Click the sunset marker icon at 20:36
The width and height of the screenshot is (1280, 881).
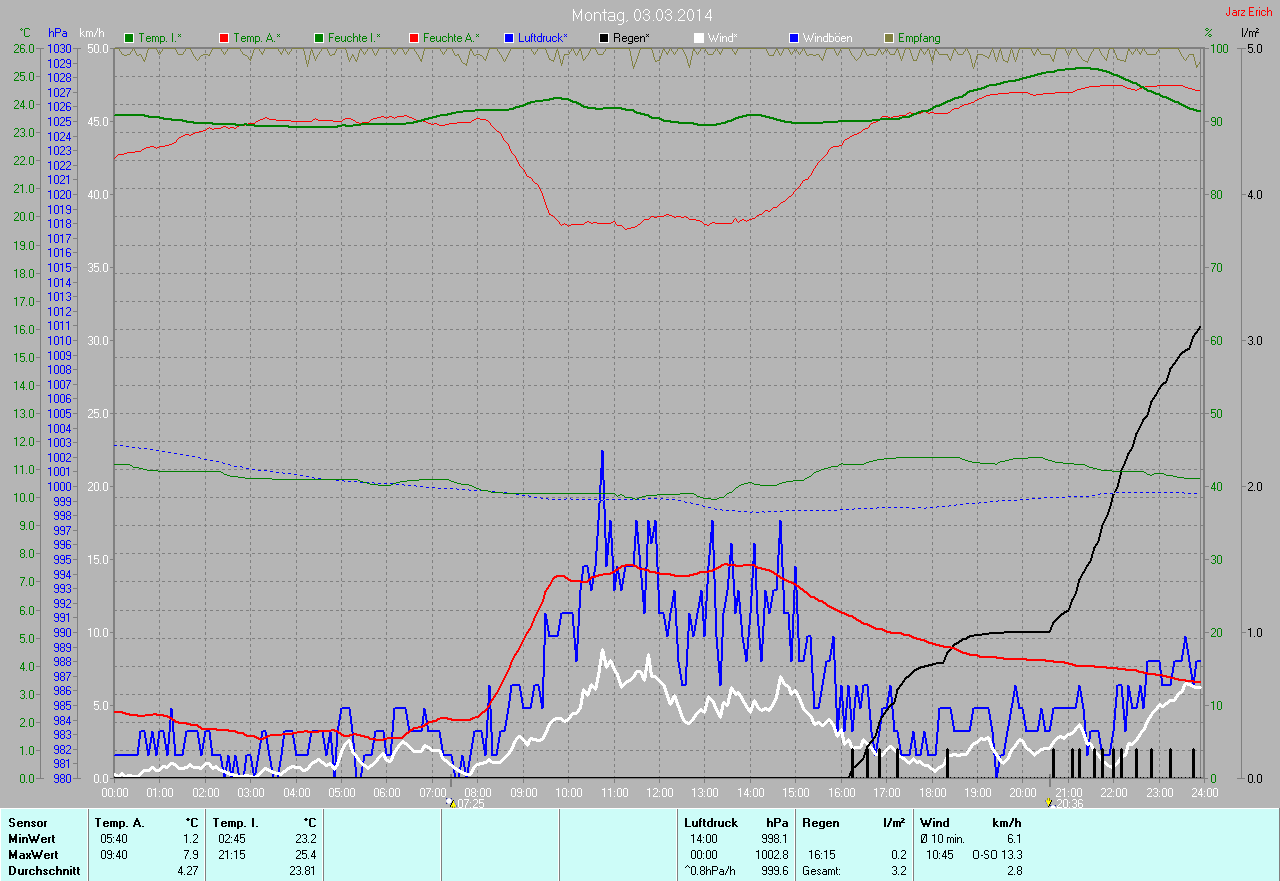coord(1048,802)
